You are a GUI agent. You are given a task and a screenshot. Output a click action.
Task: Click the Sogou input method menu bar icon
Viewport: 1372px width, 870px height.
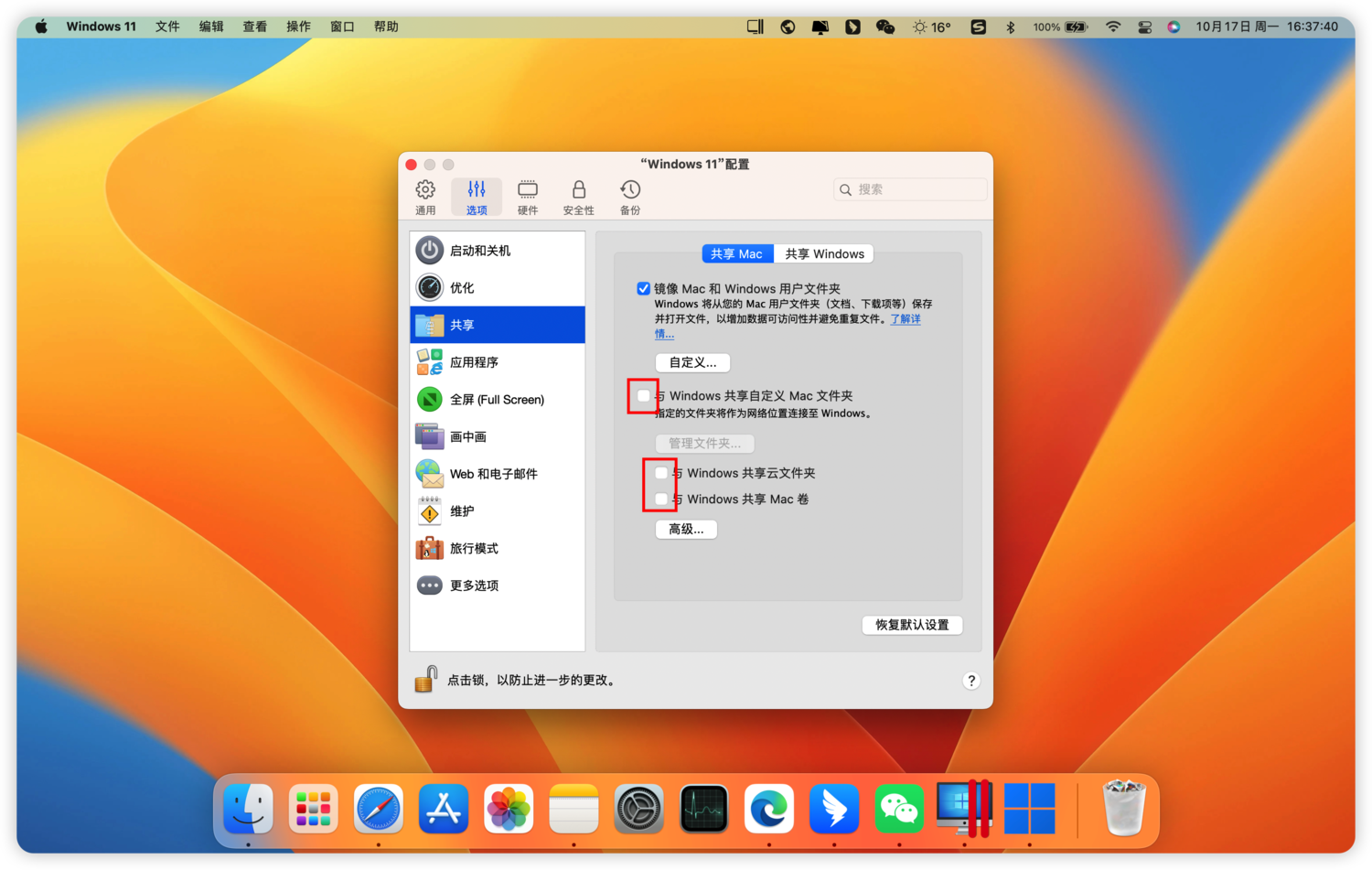978,27
